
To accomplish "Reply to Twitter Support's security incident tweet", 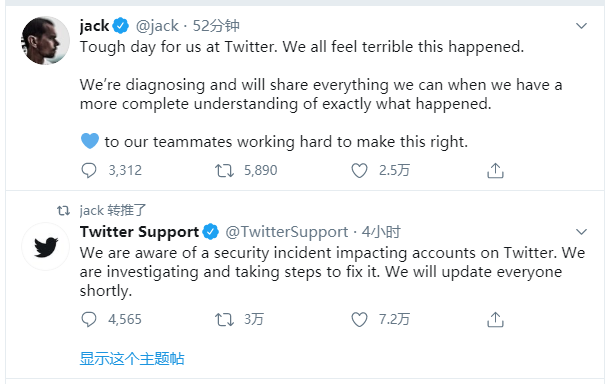I will [x=89, y=319].
